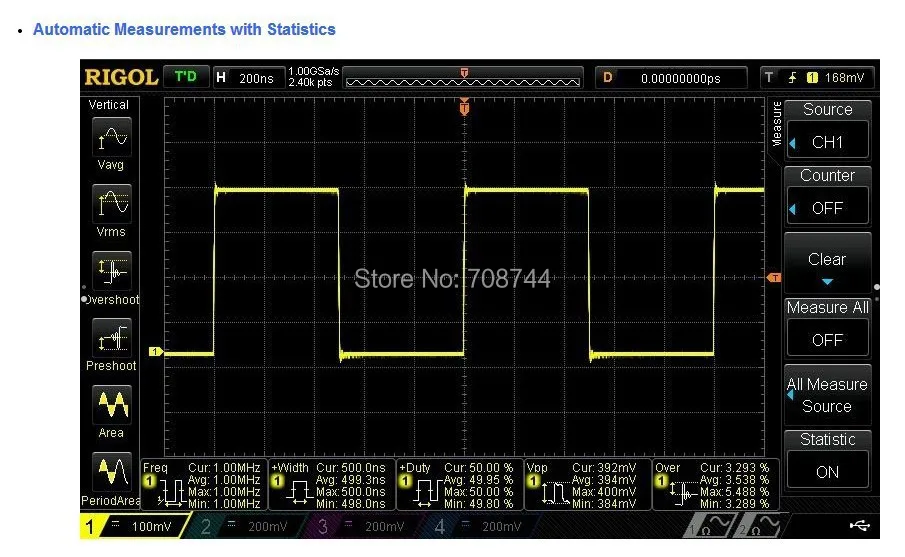
Task: Click the +Duty measurement result box
Action: tap(460, 485)
